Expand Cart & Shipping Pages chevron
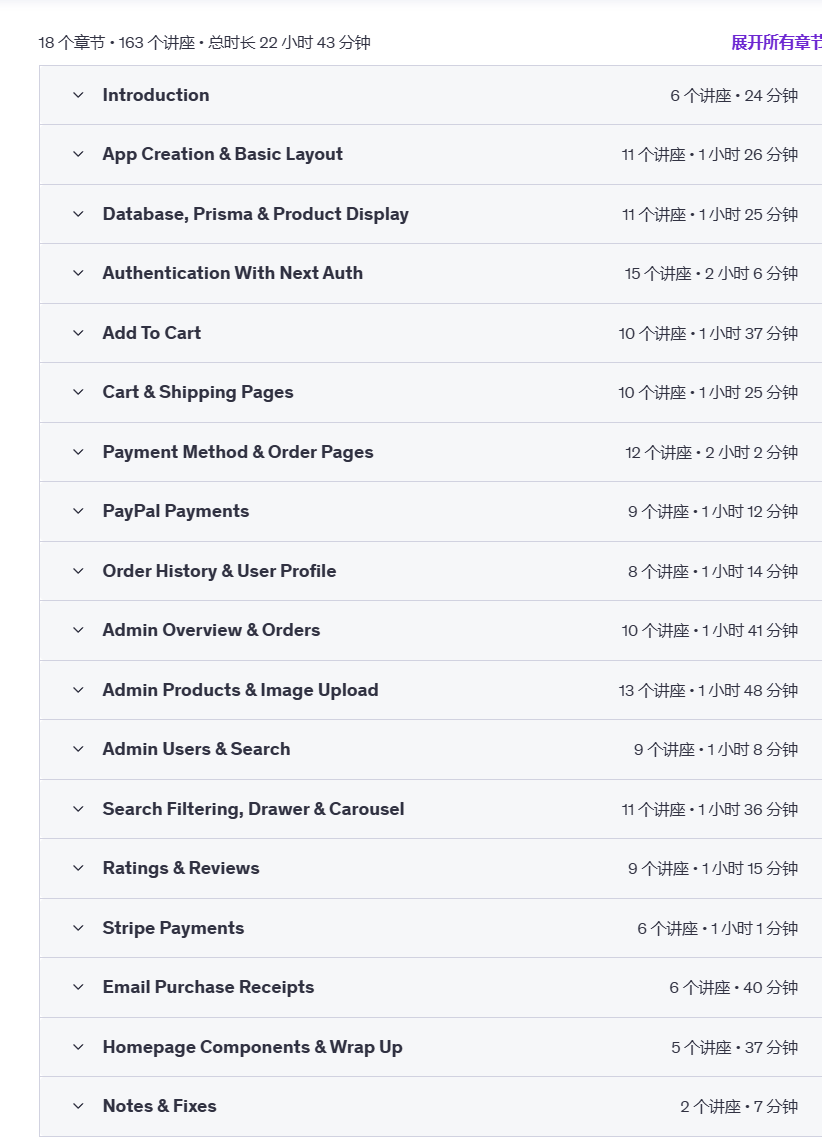822x1139 pixels. click(x=78, y=392)
